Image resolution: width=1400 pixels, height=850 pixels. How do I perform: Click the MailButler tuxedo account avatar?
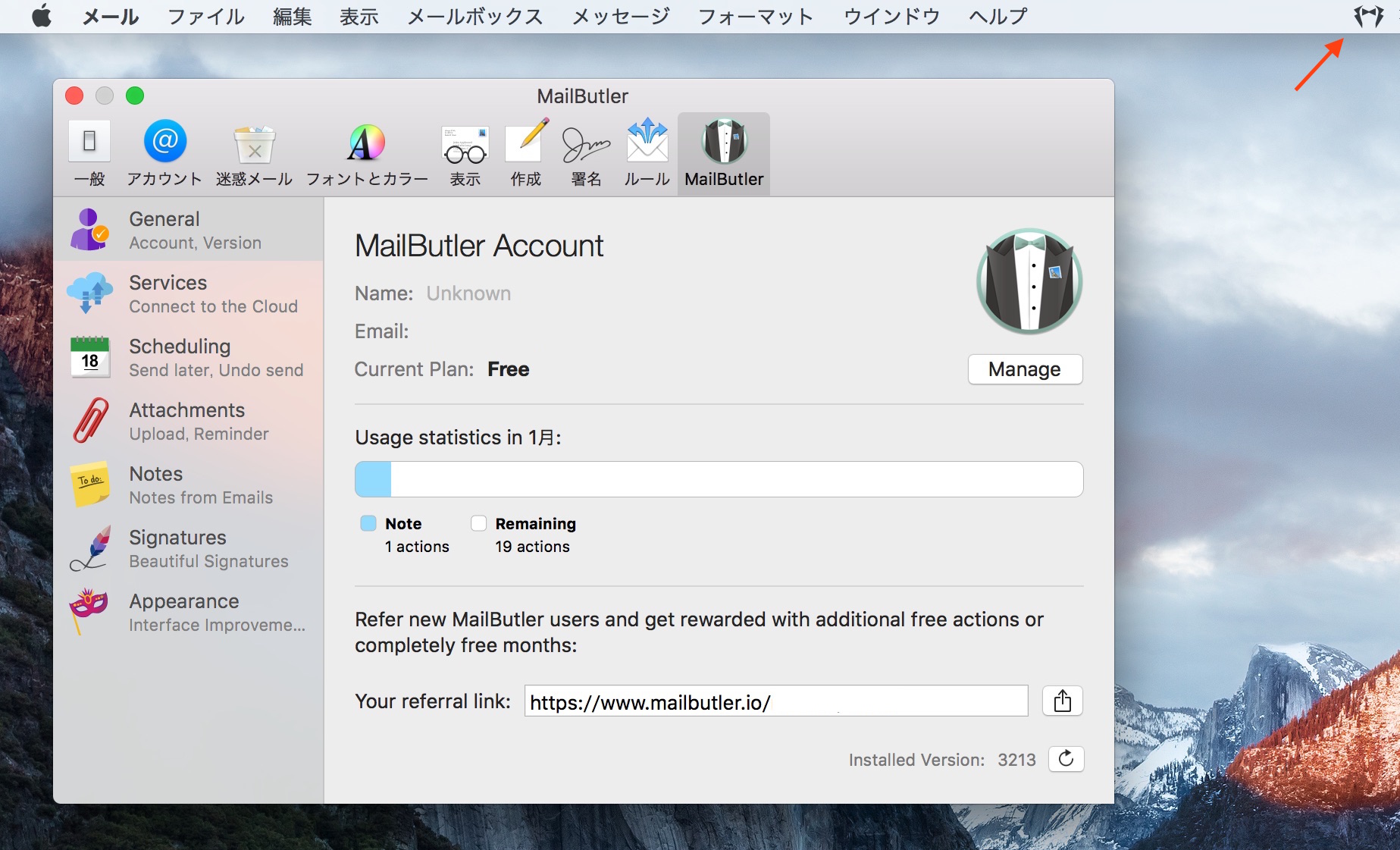pyautogui.click(x=1029, y=281)
